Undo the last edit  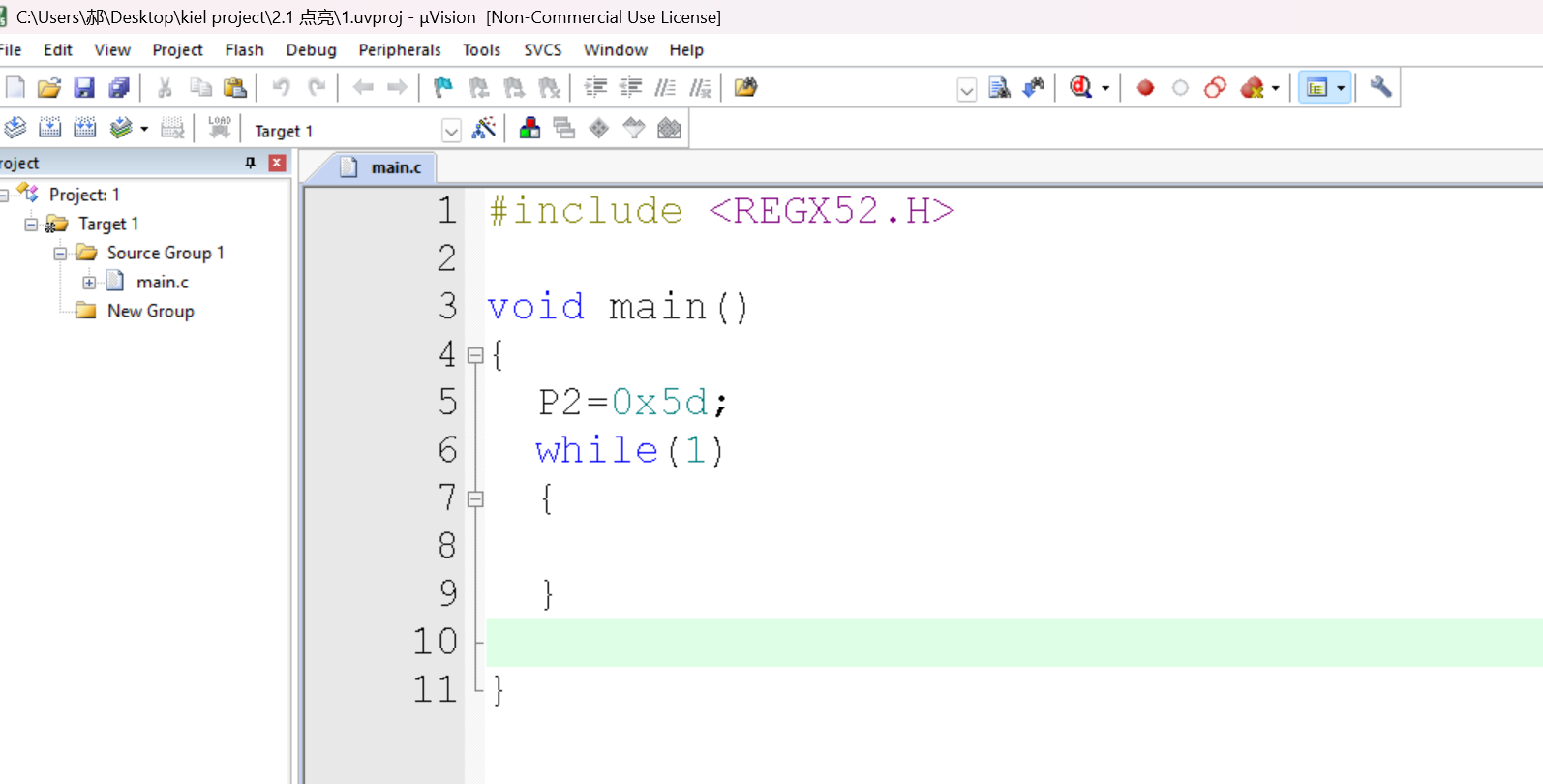(281, 88)
